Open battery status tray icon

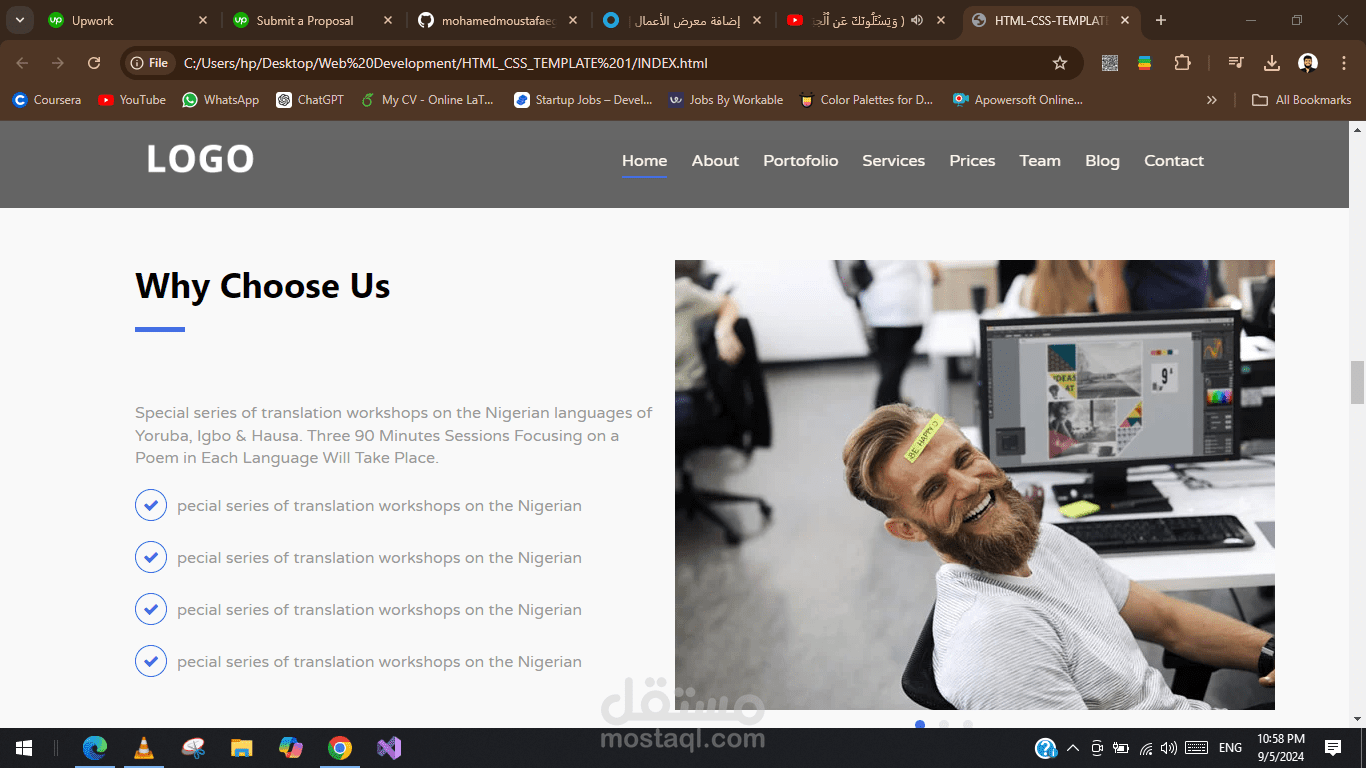(1121, 748)
